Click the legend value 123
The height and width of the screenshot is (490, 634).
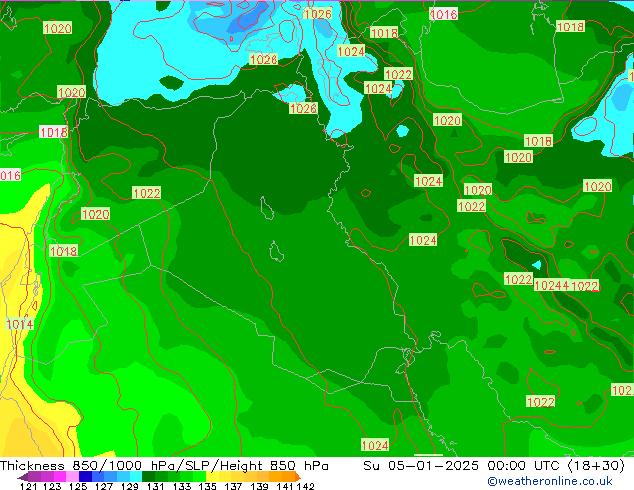pos(52,486)
